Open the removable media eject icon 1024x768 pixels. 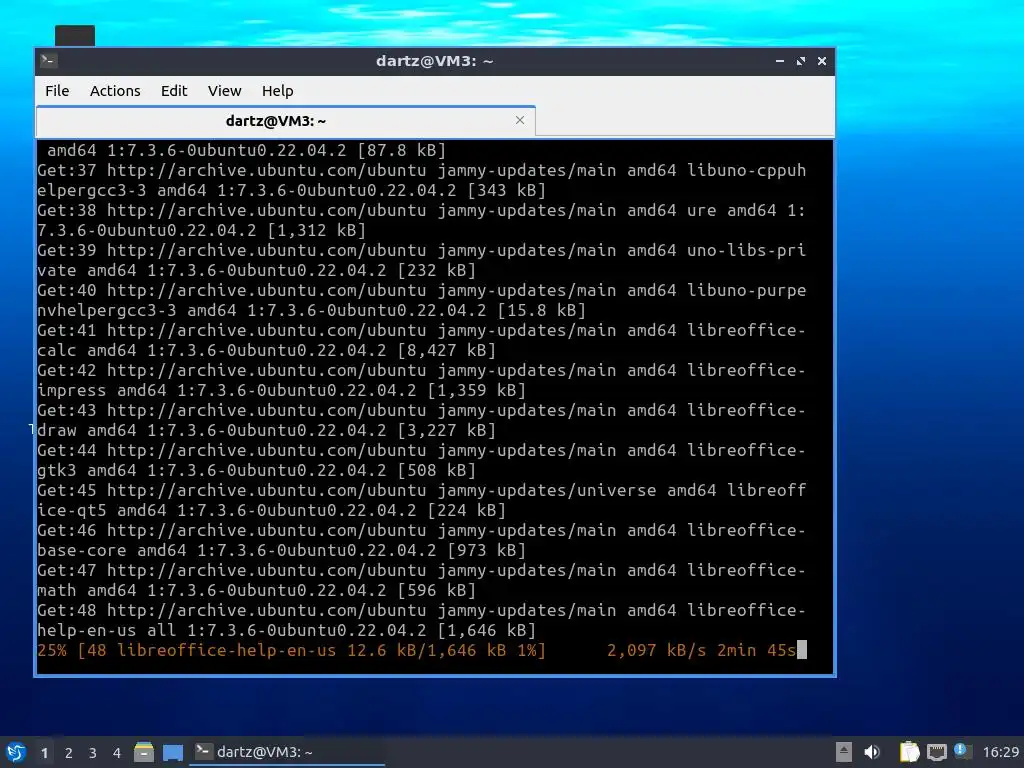coord(844,752)
